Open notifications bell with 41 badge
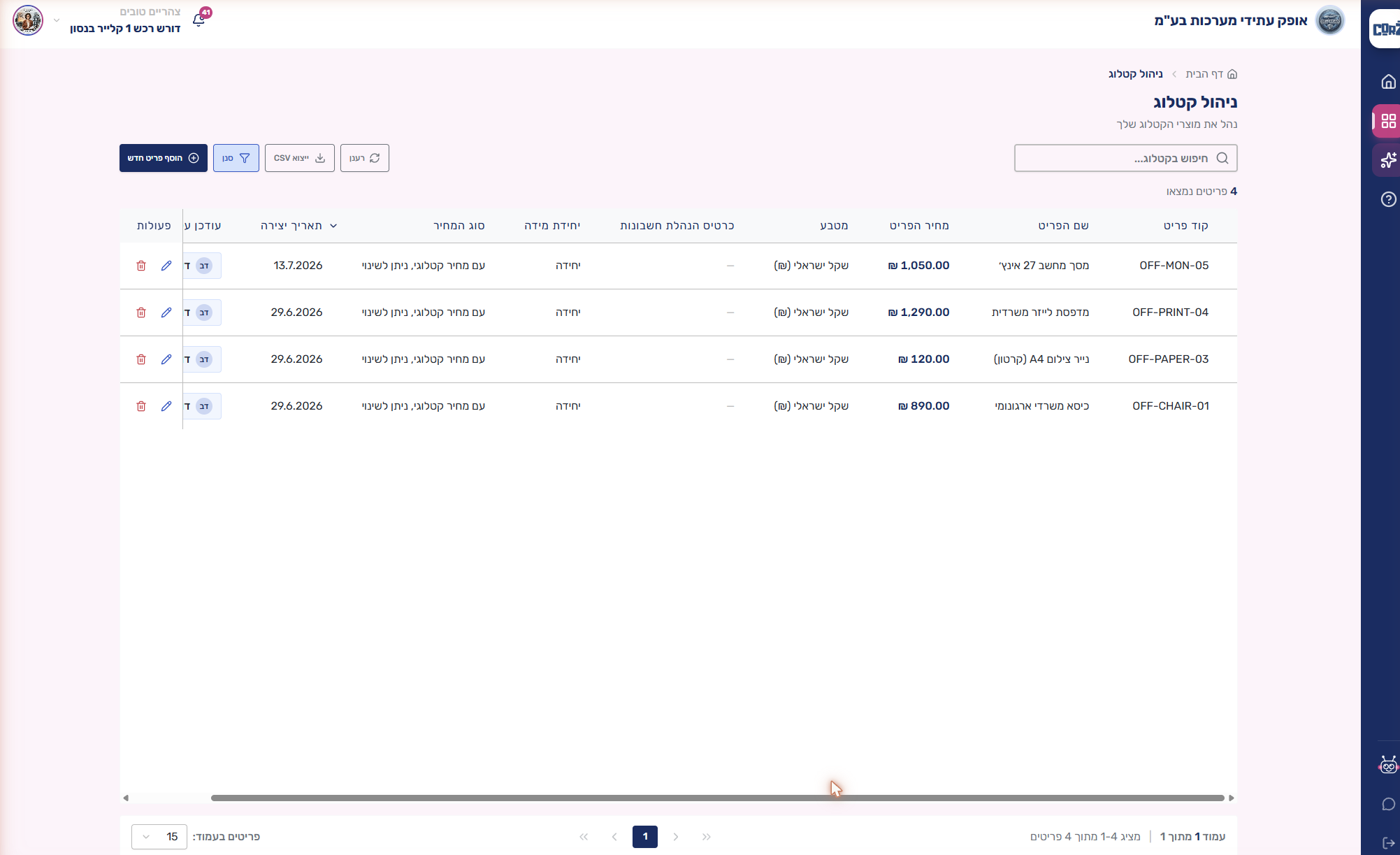1400x855 pixels. (200, 18)
